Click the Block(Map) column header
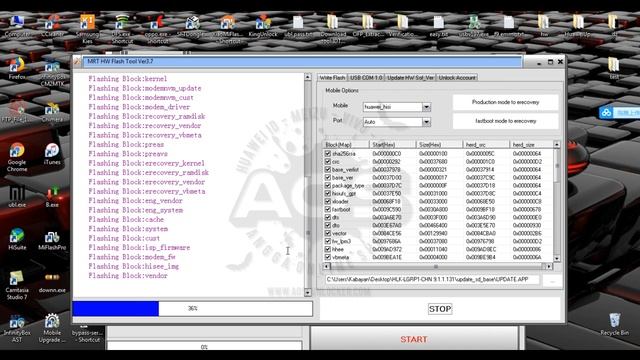Image resolution: width=640 pixels, height=360 pixels. click(346, 145)
